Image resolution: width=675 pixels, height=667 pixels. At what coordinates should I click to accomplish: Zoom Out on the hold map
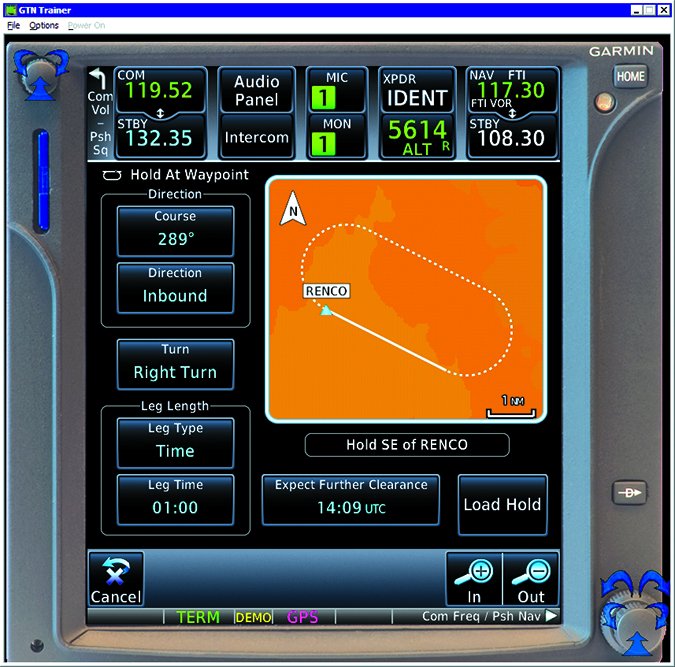(x=531, y=578)
